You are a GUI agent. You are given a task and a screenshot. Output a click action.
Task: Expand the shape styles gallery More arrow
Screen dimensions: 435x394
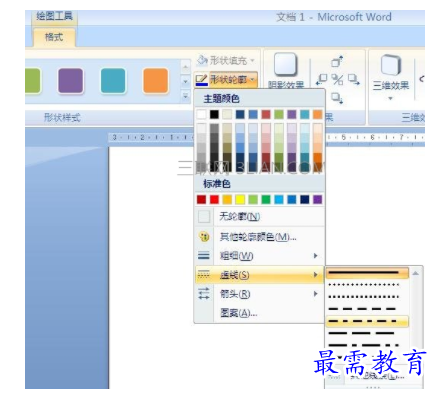coord(186,96)
